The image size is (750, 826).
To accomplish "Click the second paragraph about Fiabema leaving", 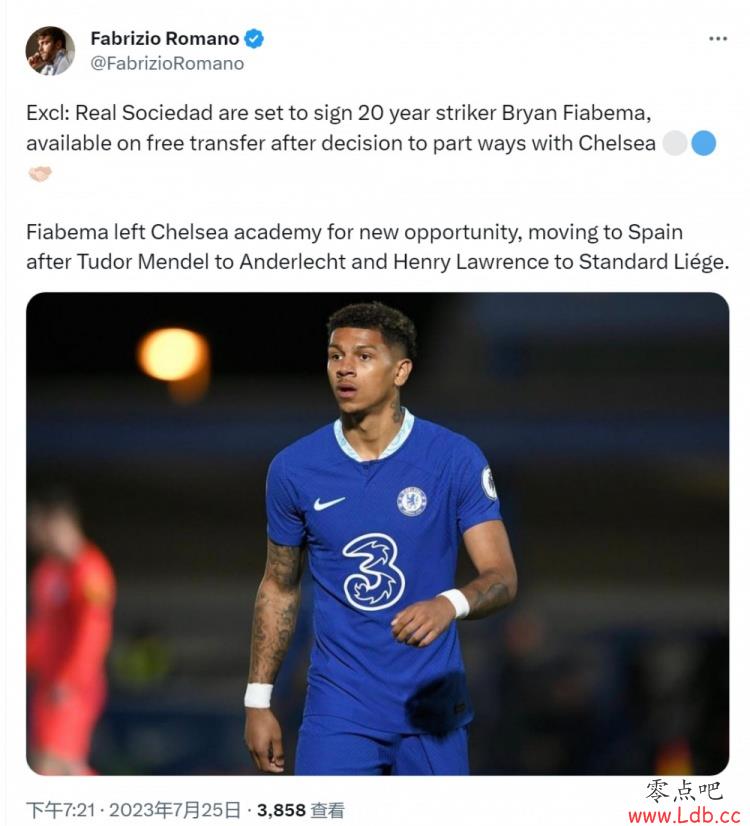I will click(378, 247).
